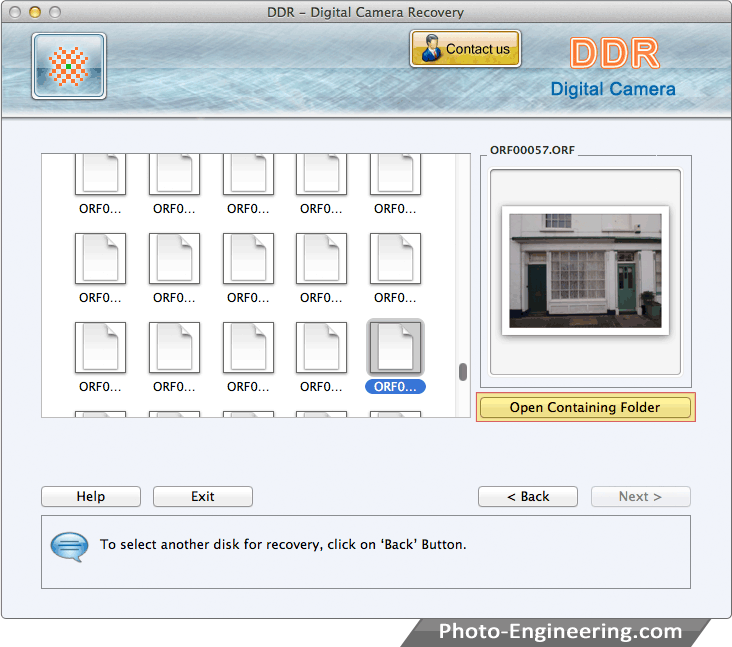Click the disabled Next > button

[x=640, y=496]
